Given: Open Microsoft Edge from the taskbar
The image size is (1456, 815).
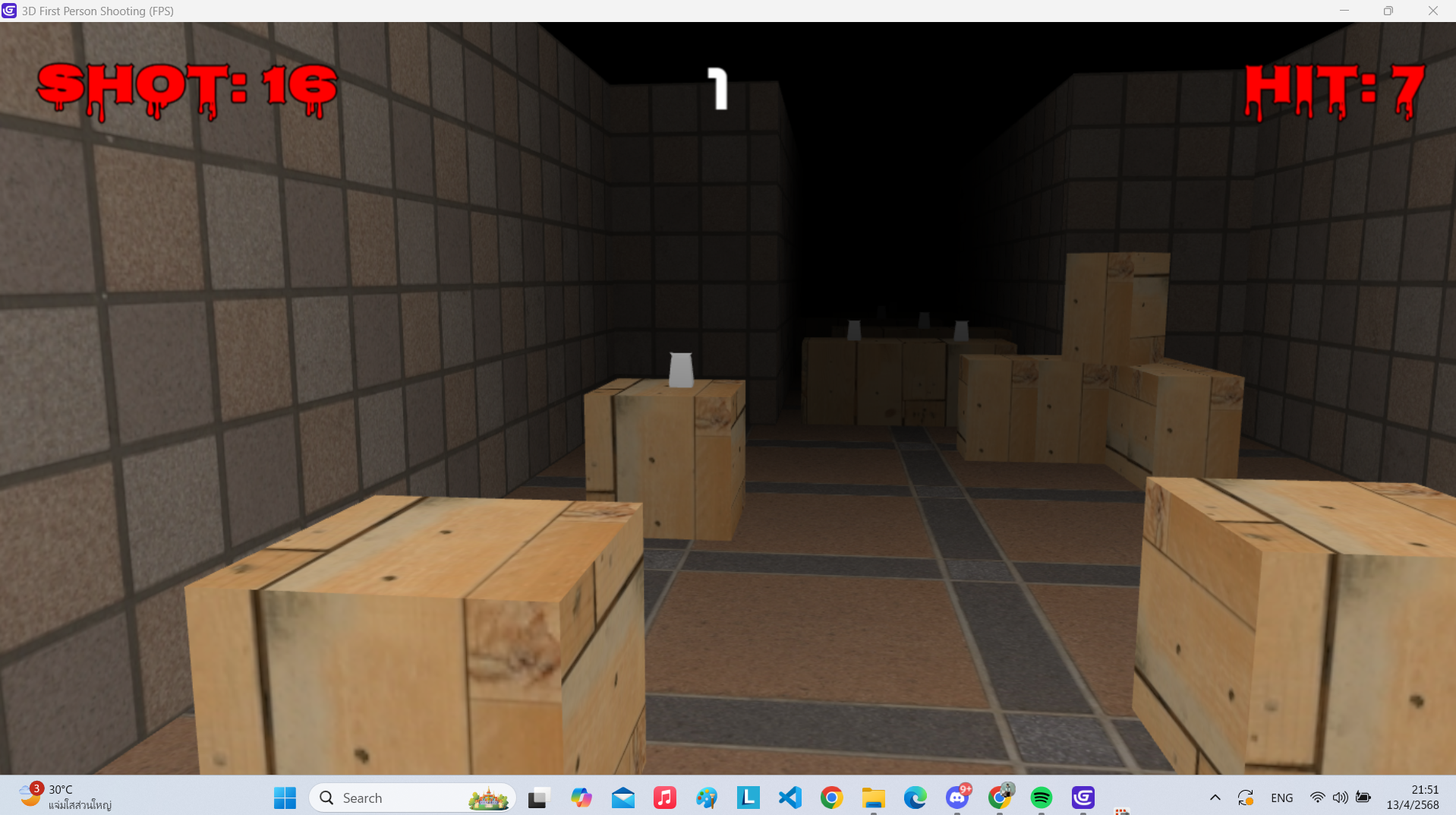Looking at the screenshot, I should tap(915, 797).
